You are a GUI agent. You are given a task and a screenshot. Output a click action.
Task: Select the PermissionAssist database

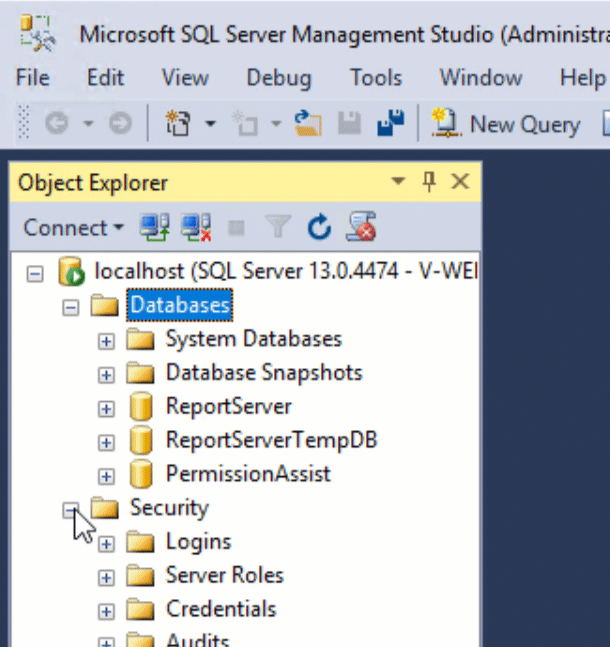pyautogui.click(x=248, y=474)
